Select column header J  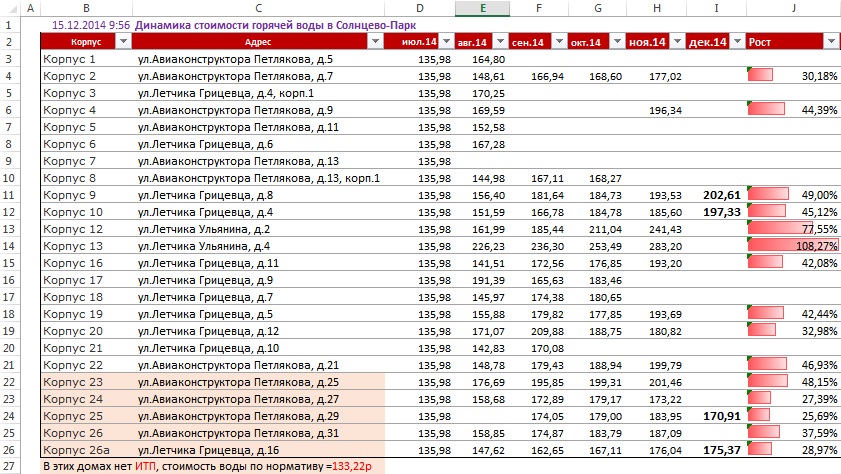(793, 8)
